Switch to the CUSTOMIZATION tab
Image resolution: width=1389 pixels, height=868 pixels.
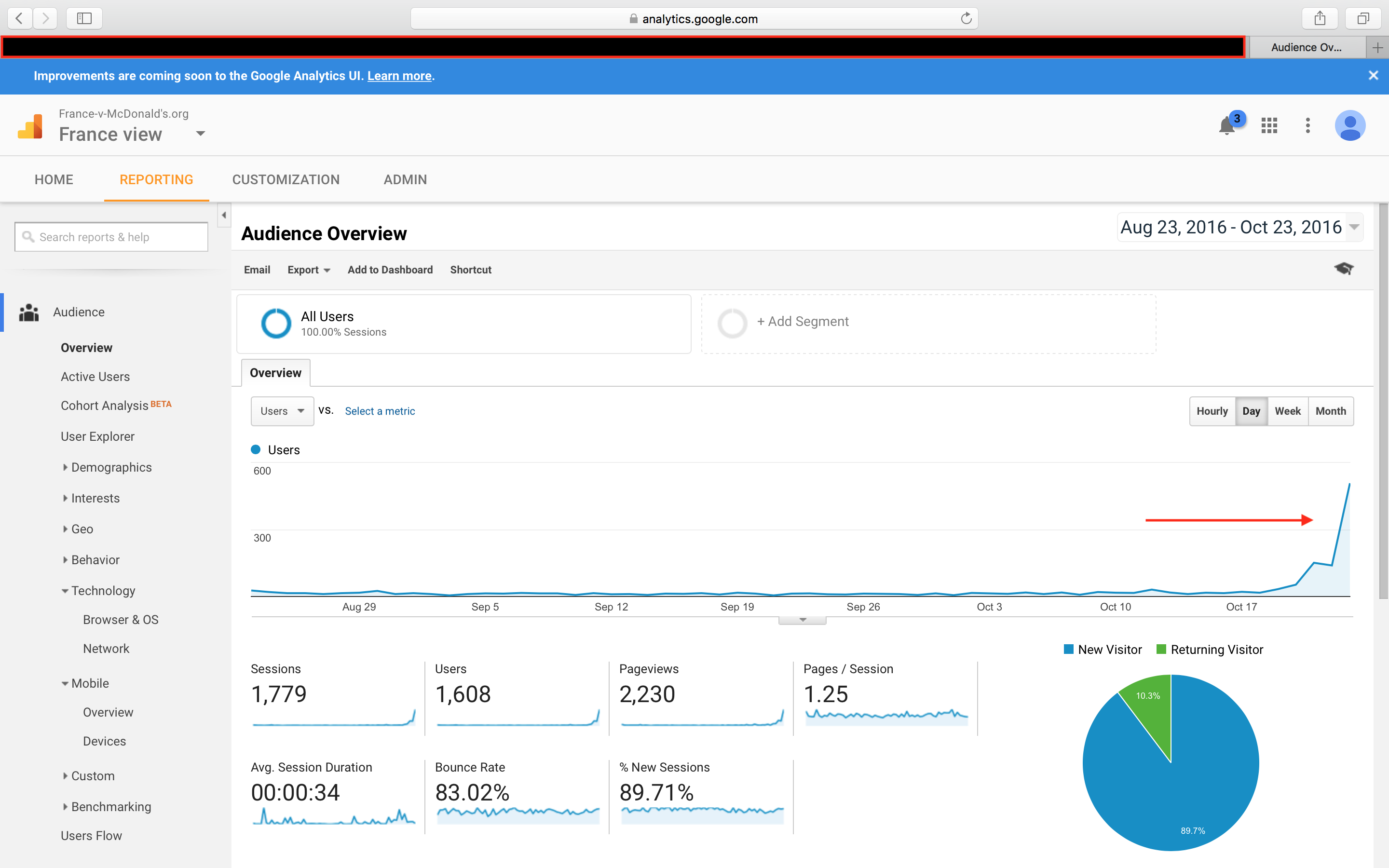[x=285, y=179]
